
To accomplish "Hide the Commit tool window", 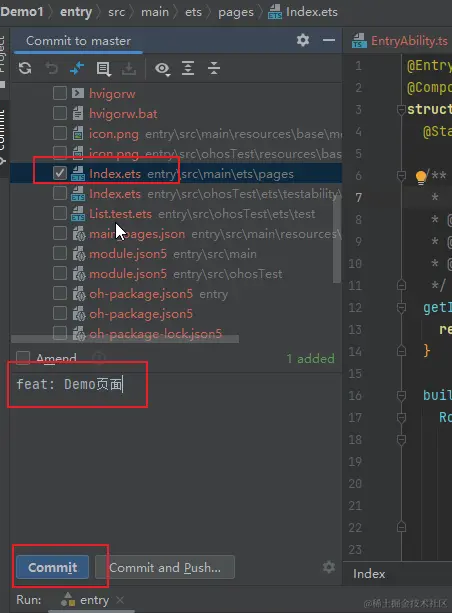I will click(329, 40).
